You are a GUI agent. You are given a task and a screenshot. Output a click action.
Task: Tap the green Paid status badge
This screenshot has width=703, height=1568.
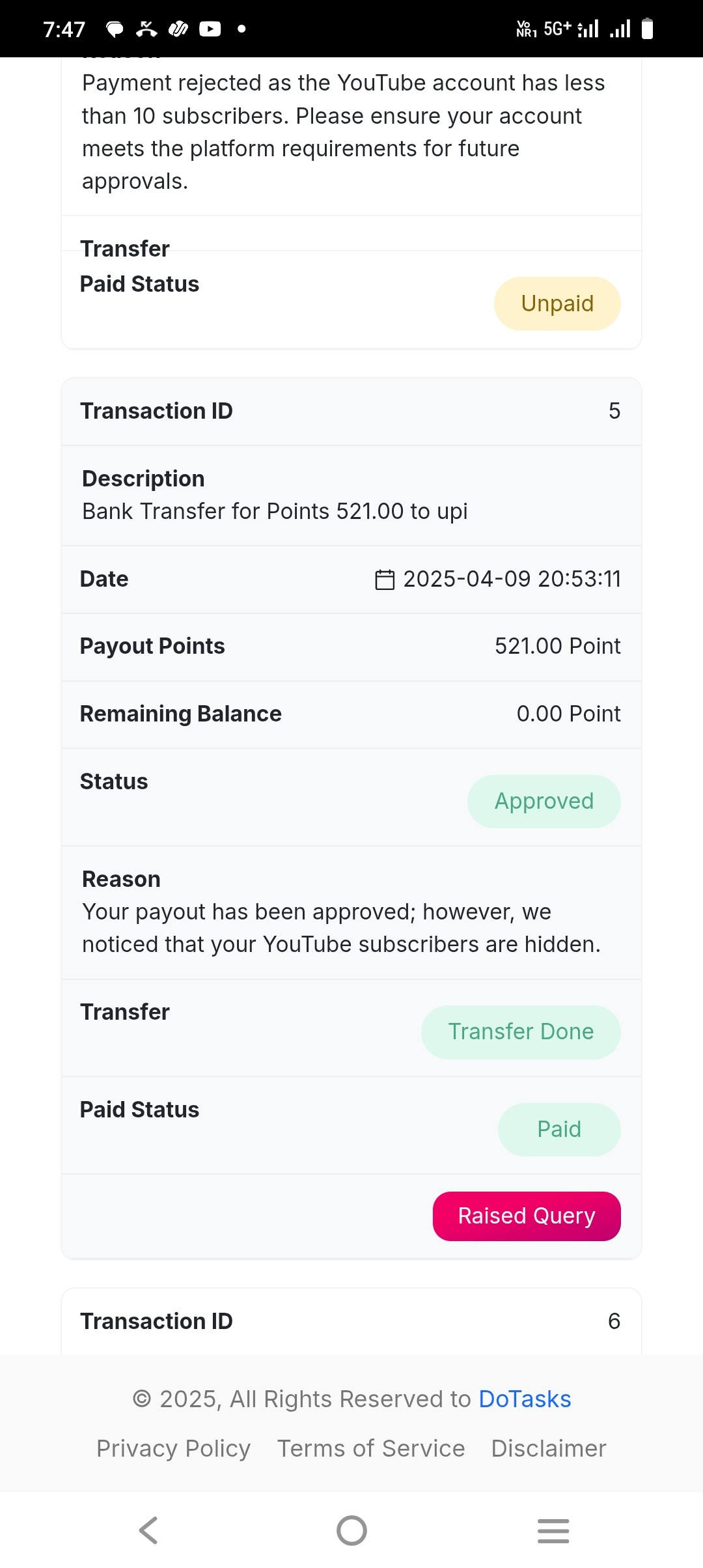(559, 1129)
